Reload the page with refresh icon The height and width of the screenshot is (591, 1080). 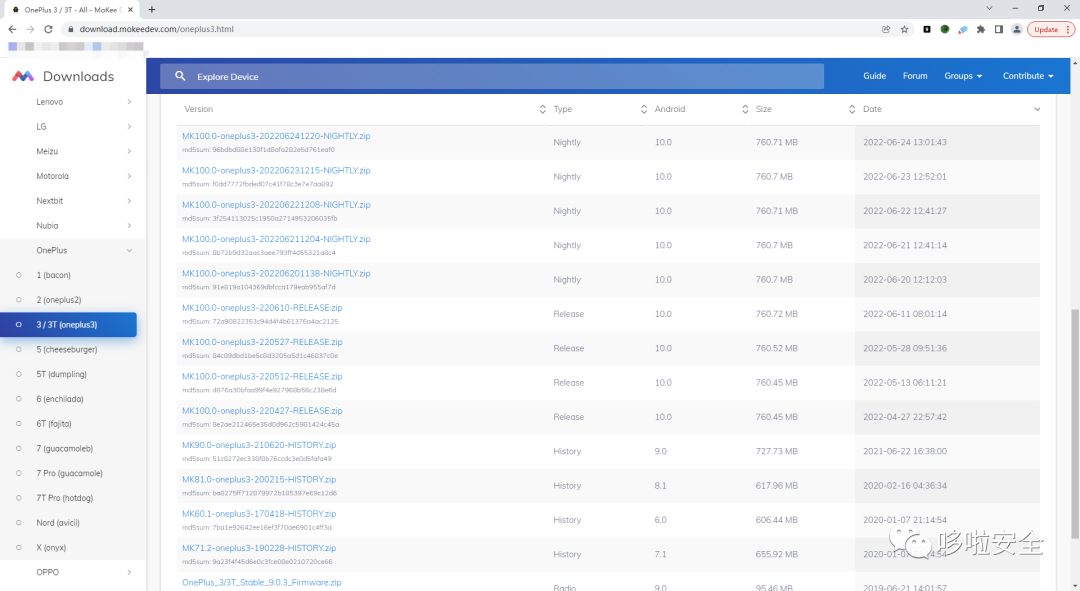[x=48, y=29]
